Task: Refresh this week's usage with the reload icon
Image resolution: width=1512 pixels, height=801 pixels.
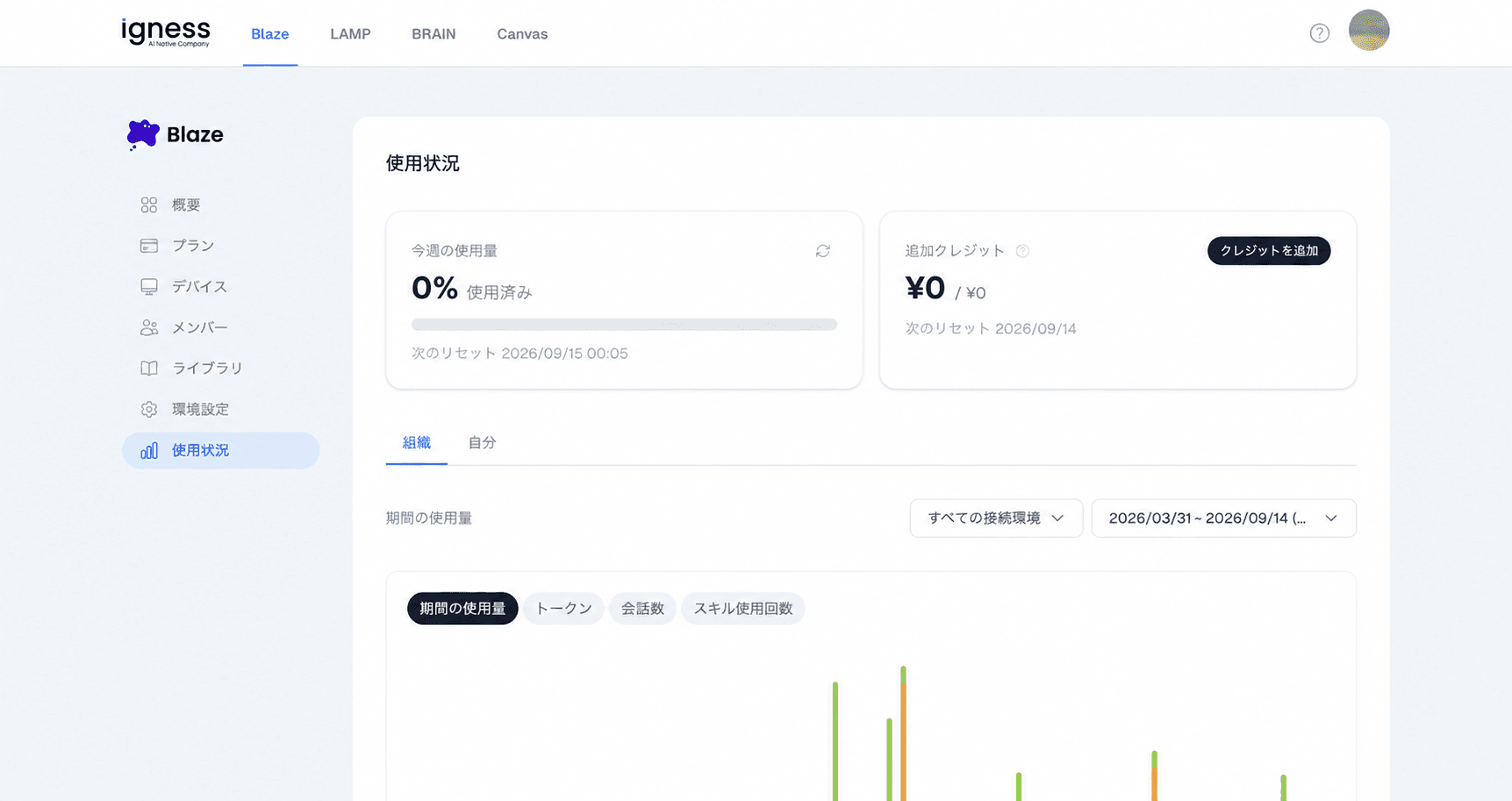Action: pos(823,251)
